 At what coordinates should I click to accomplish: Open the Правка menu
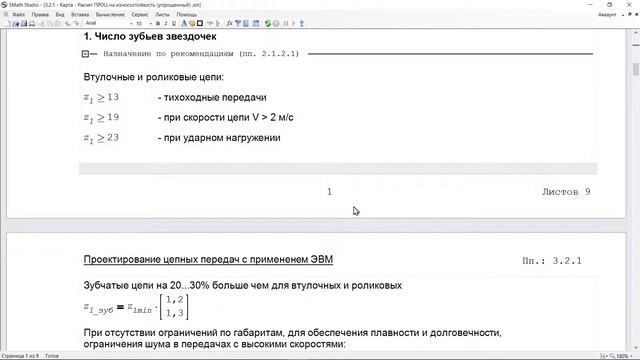coord(40,15)
